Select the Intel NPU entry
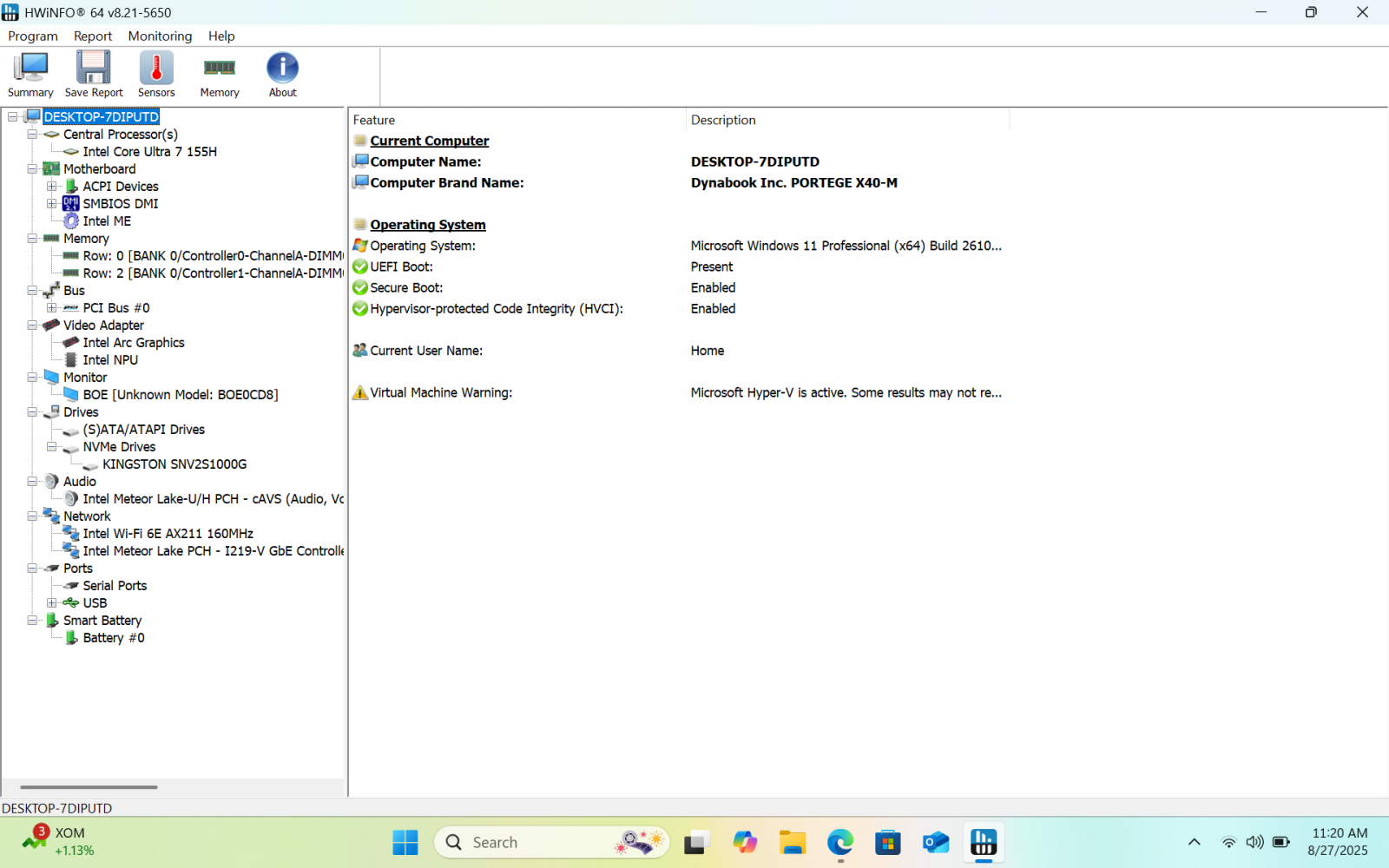1389x868 pixels. point(110,359)
